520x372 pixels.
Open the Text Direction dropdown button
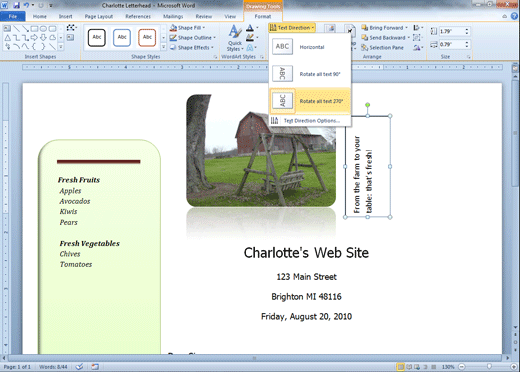pyautogui.click(x=292, y=28)
